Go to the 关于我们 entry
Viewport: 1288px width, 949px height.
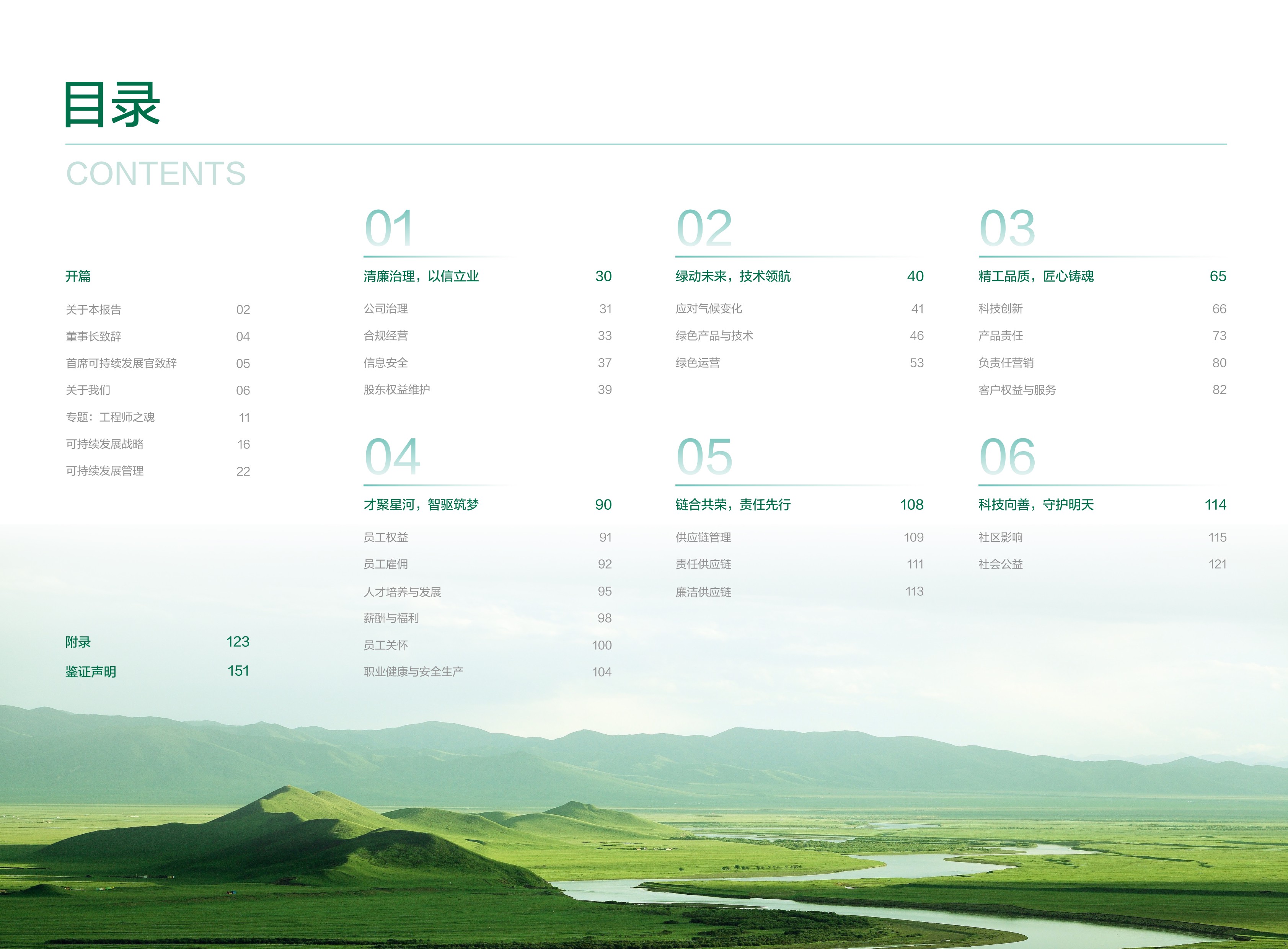click(88, 390)
